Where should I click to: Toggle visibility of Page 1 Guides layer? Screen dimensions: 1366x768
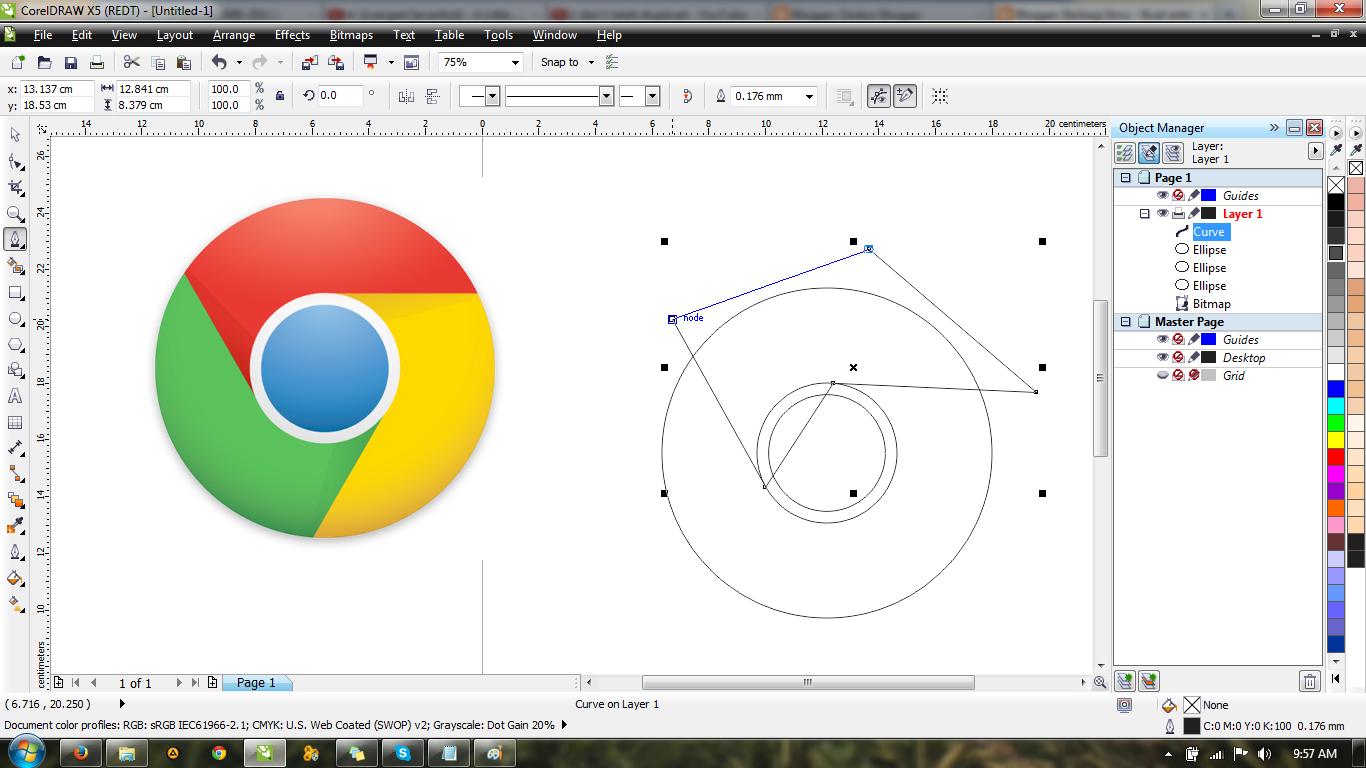point(1162,195)
